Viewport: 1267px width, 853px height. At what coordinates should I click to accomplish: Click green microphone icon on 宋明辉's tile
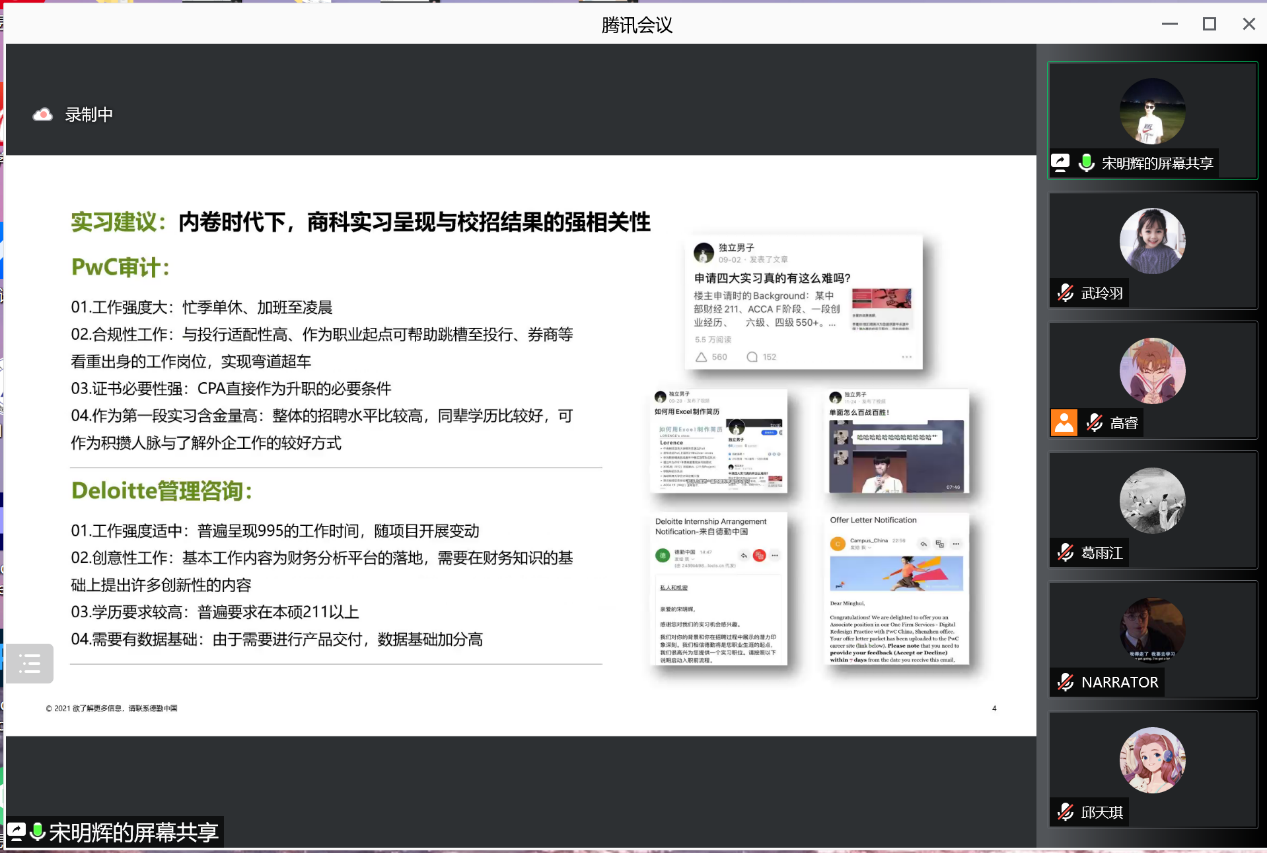(x=1087, y=162)
